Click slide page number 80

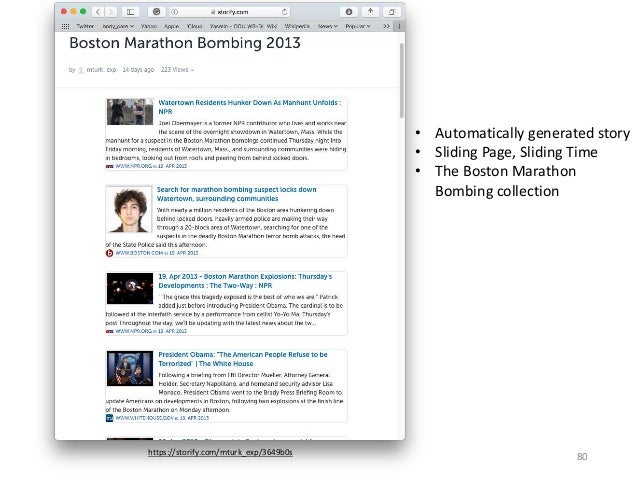point(582,457)
